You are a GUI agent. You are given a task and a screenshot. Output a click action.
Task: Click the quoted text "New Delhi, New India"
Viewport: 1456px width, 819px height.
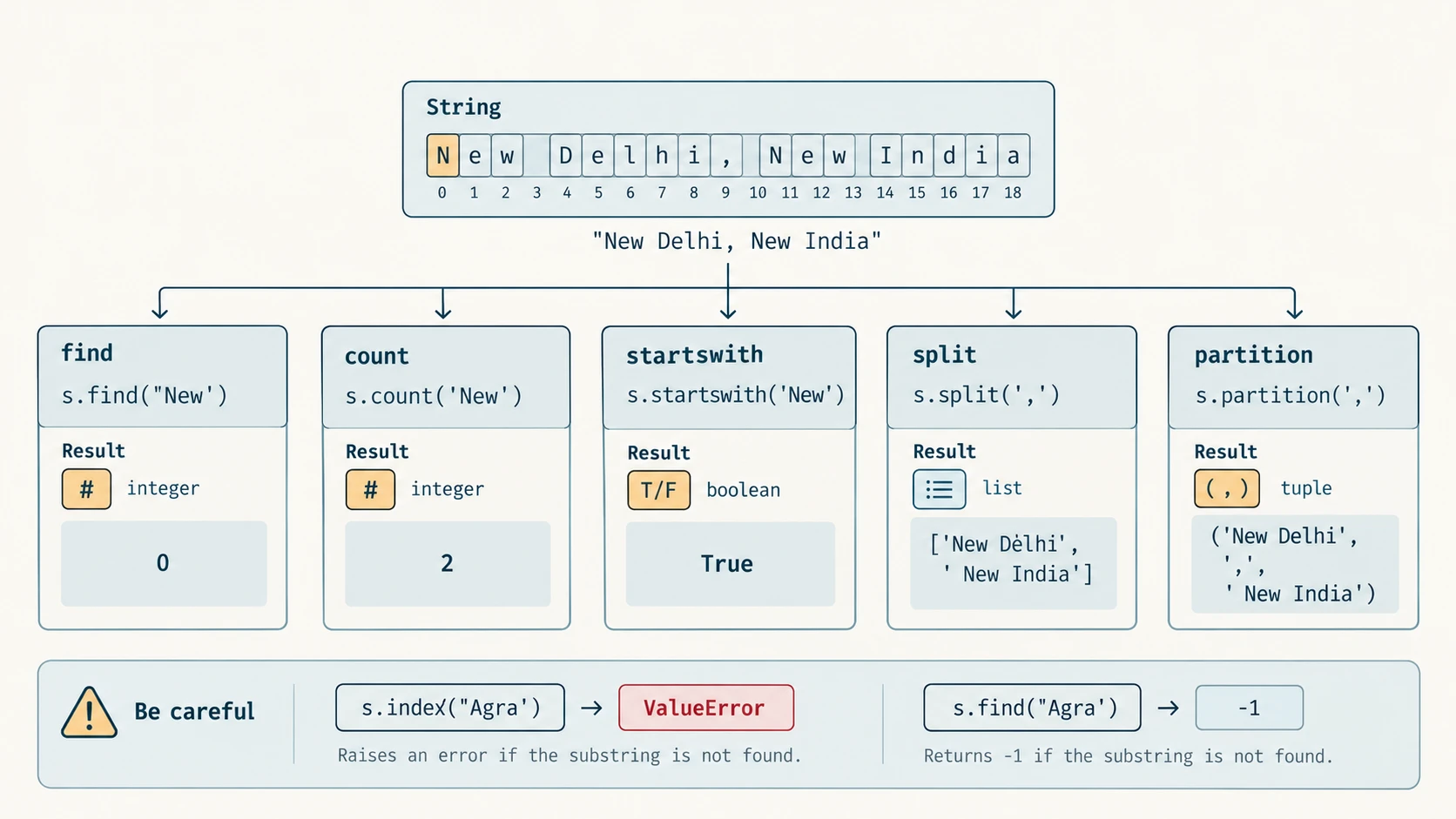click(737, 241)
